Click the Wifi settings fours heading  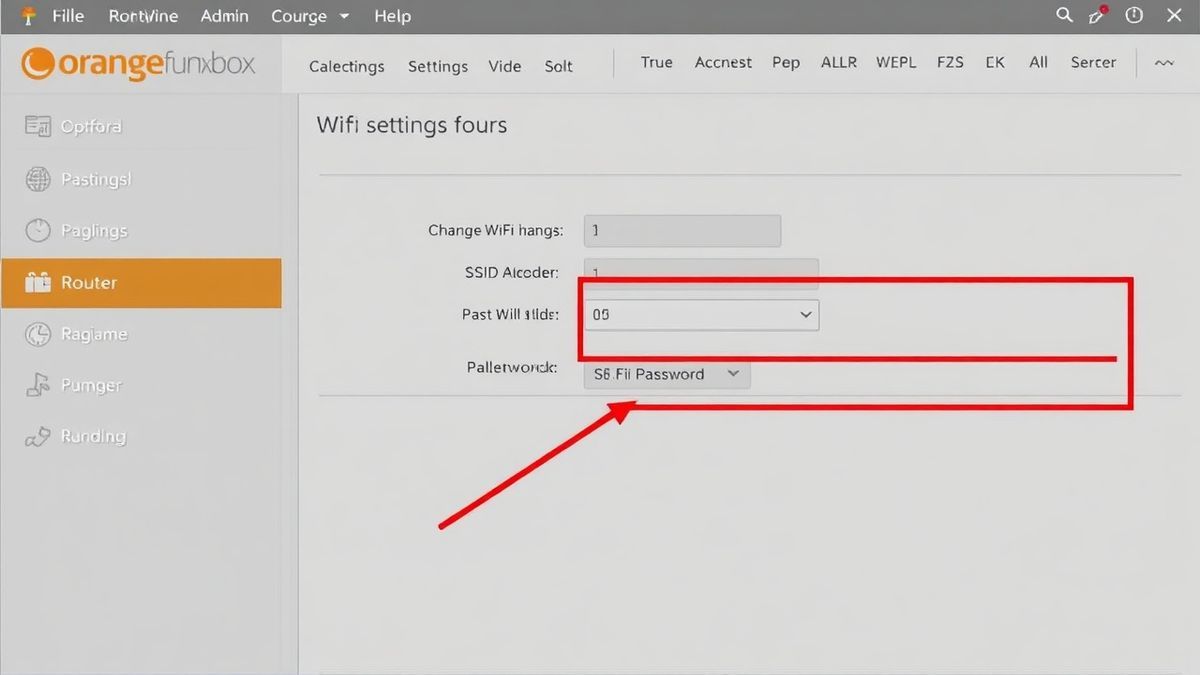tap(412, 125)
